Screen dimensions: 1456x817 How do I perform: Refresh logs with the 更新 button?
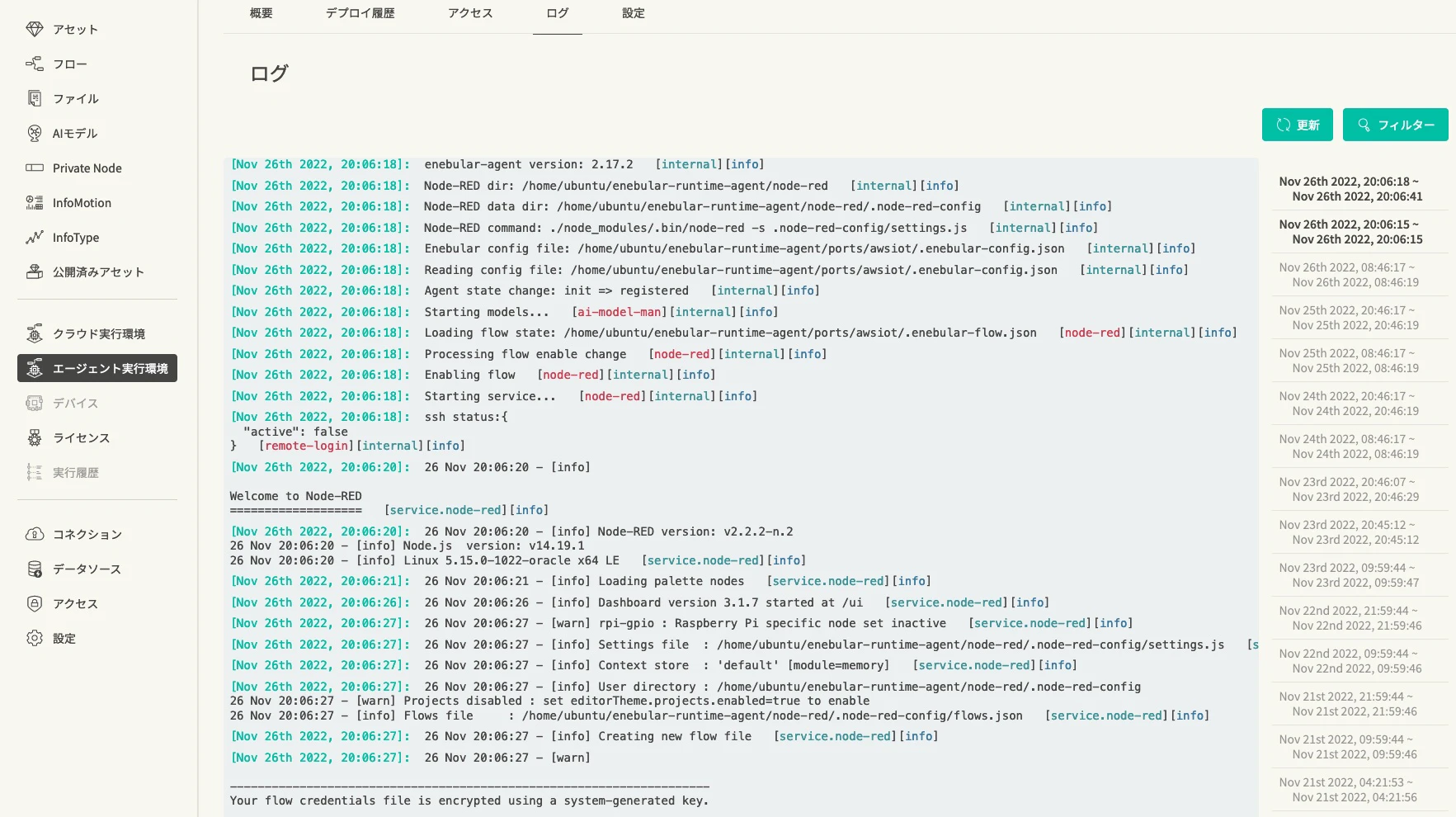pos(1298,125)
